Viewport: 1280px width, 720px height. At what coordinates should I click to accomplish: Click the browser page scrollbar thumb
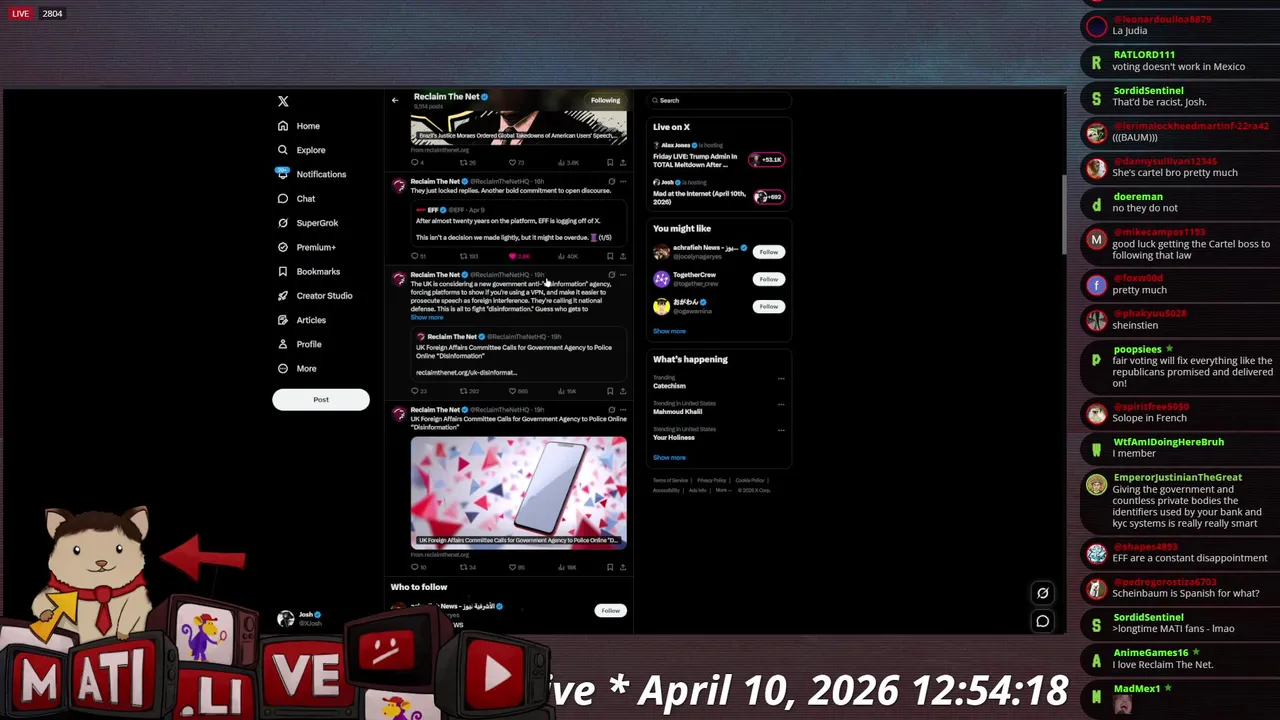tap(1062, 215)
